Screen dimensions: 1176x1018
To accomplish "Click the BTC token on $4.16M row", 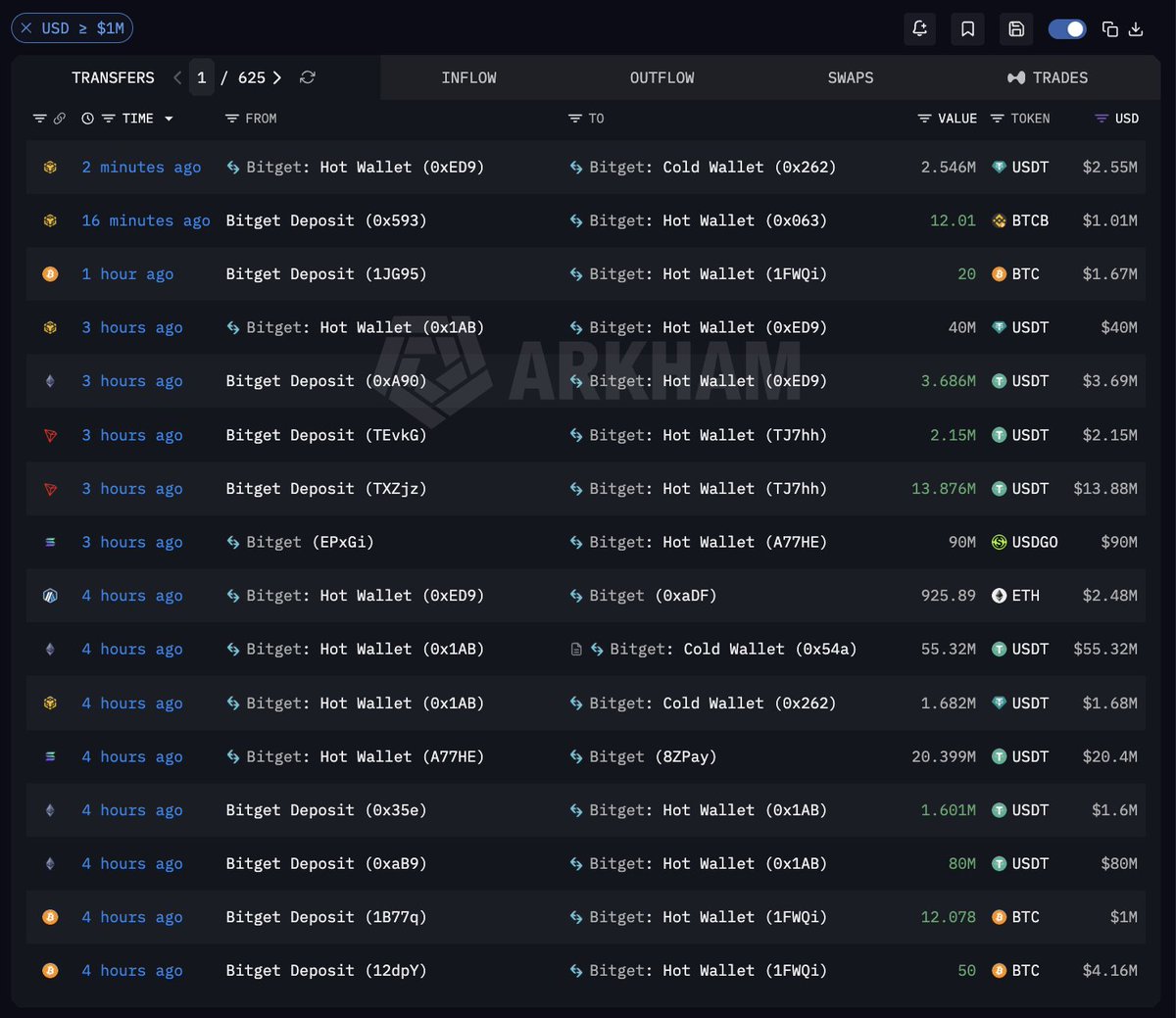I will 1015,970.
